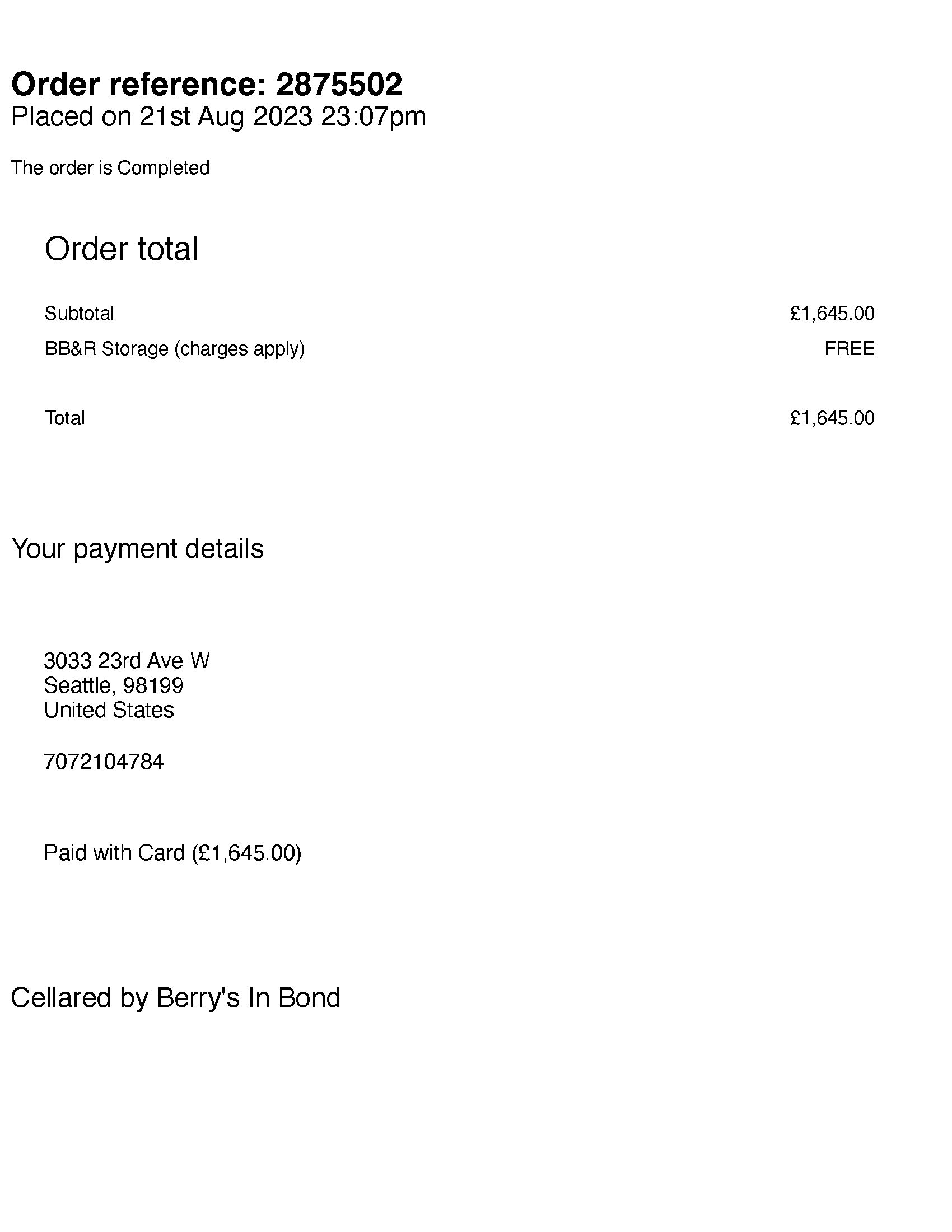This screenshot has width=952, height=1232.
Task: Click the order number 2875502
Action: click(339, 85)
